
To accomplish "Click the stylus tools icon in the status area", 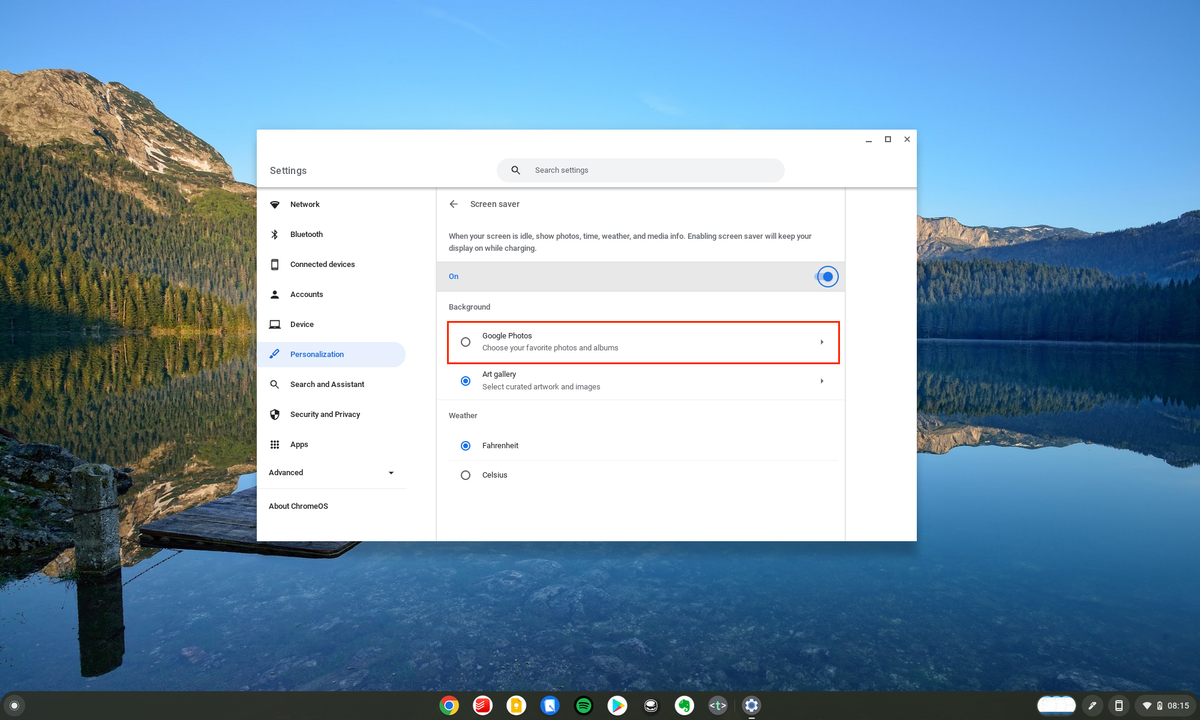I will [1091, 705].
